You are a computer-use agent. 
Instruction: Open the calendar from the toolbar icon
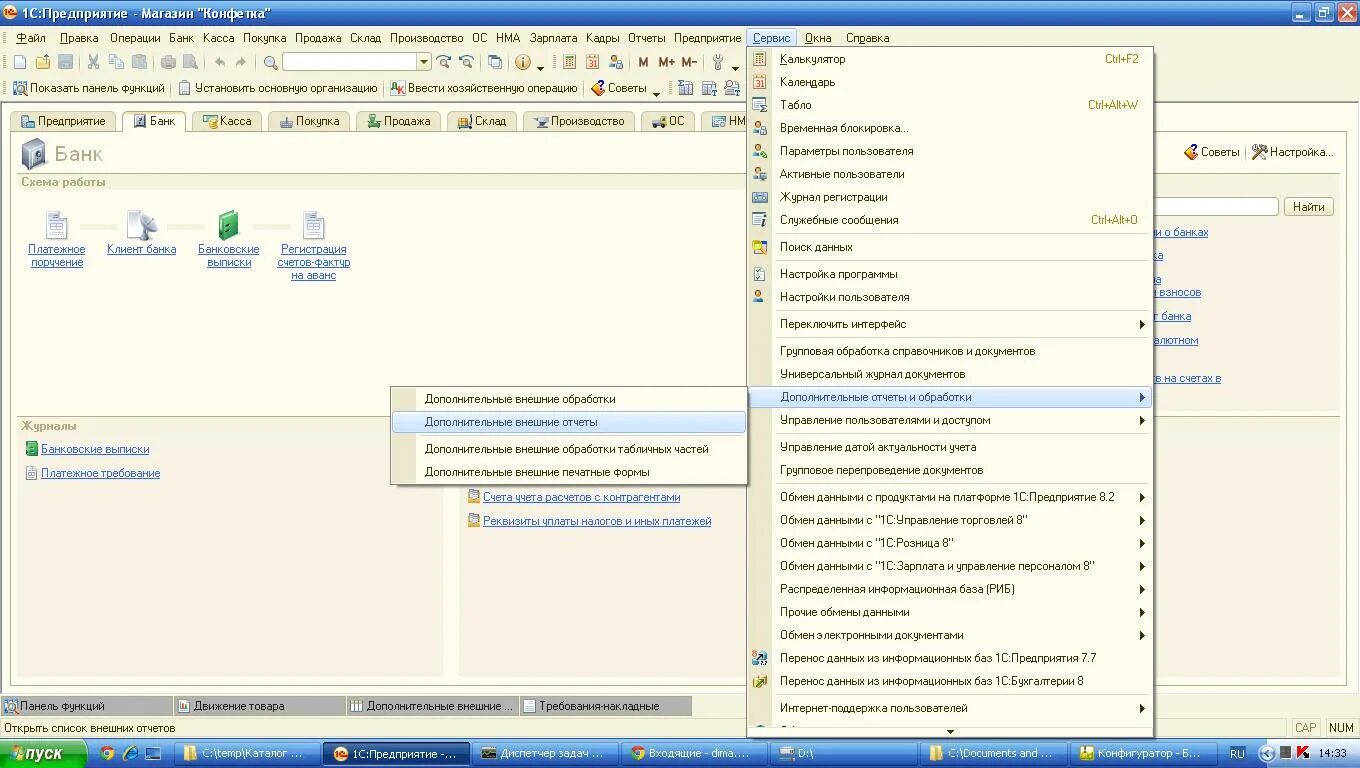[592, 62]
